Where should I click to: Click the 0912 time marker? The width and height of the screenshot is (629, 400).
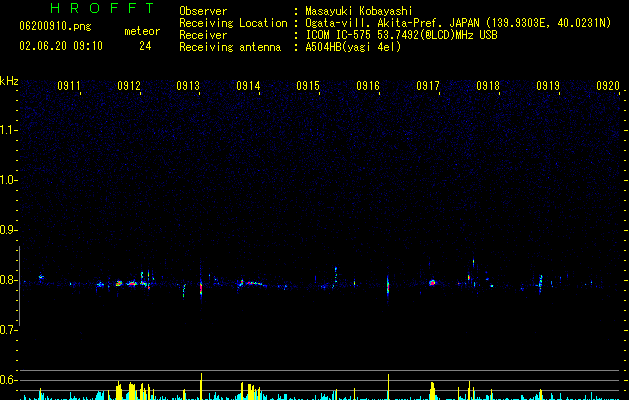point(129,86)
